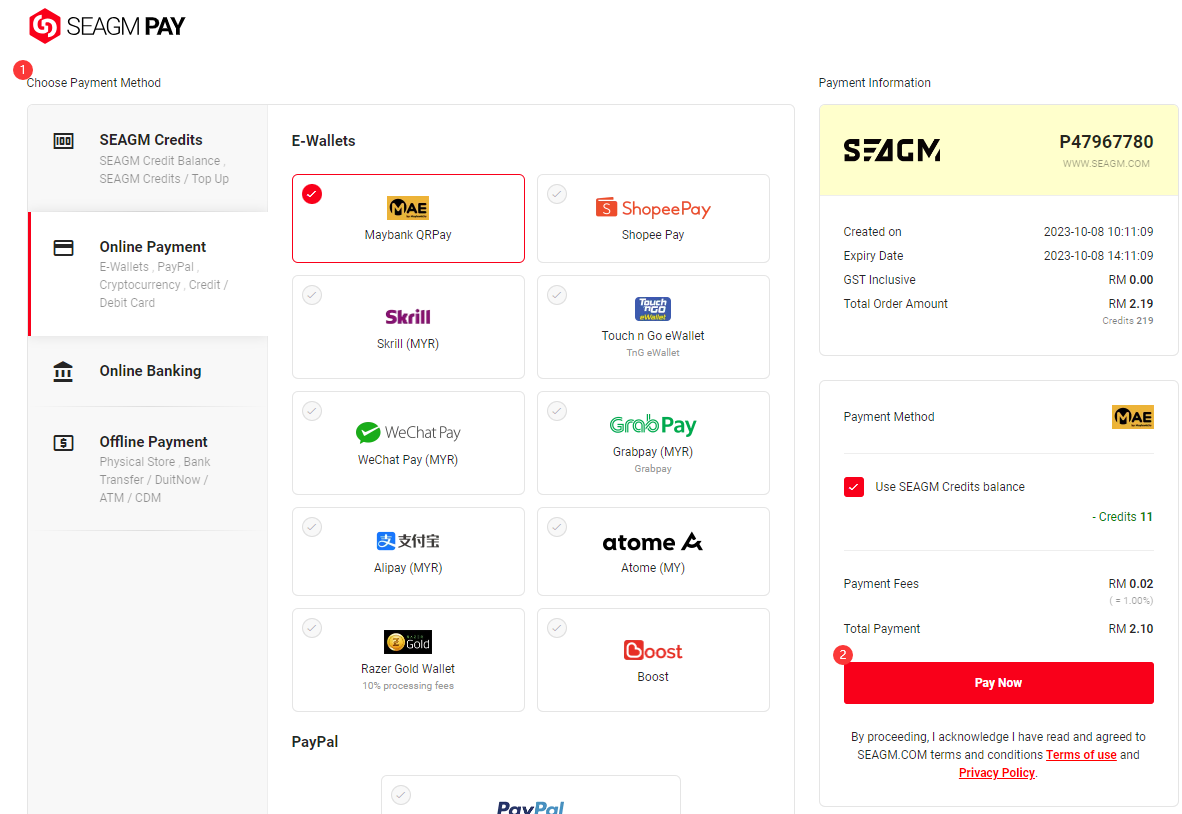Select the WeChat Pay logo
Screen dimensions: 1182x814
tap(408, 433)
